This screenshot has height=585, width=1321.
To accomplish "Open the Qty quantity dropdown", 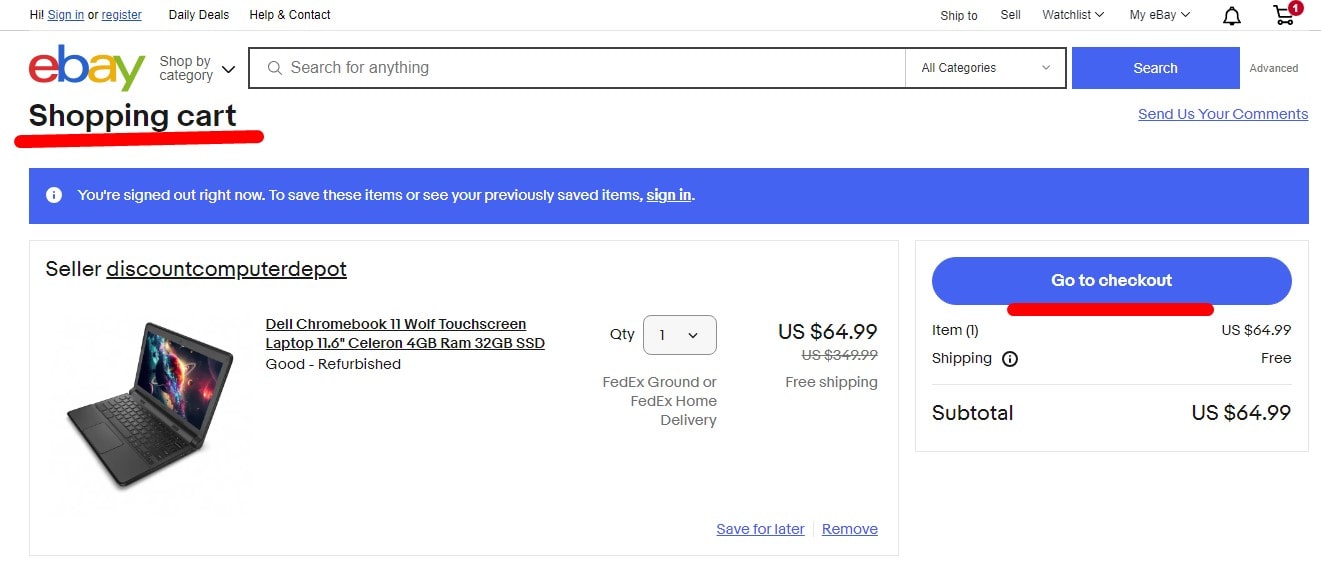I will 680,335.
